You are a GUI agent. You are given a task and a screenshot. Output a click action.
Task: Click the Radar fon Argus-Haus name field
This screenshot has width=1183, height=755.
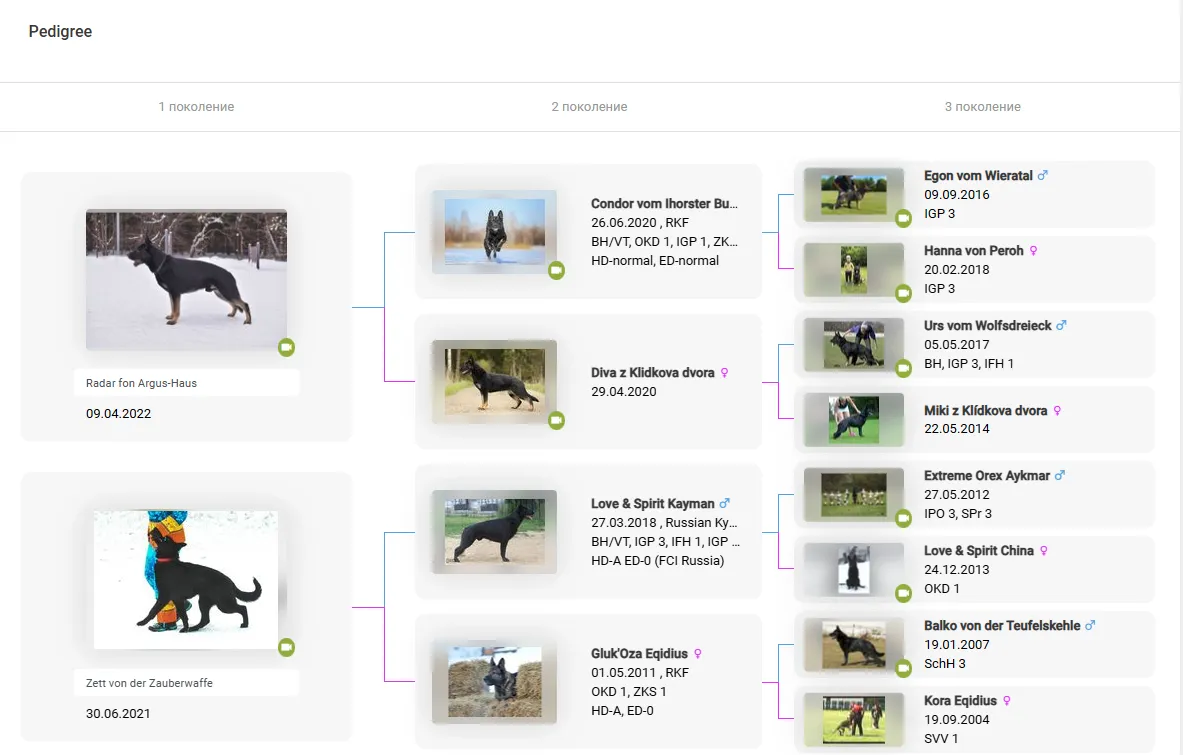(186, 383)
